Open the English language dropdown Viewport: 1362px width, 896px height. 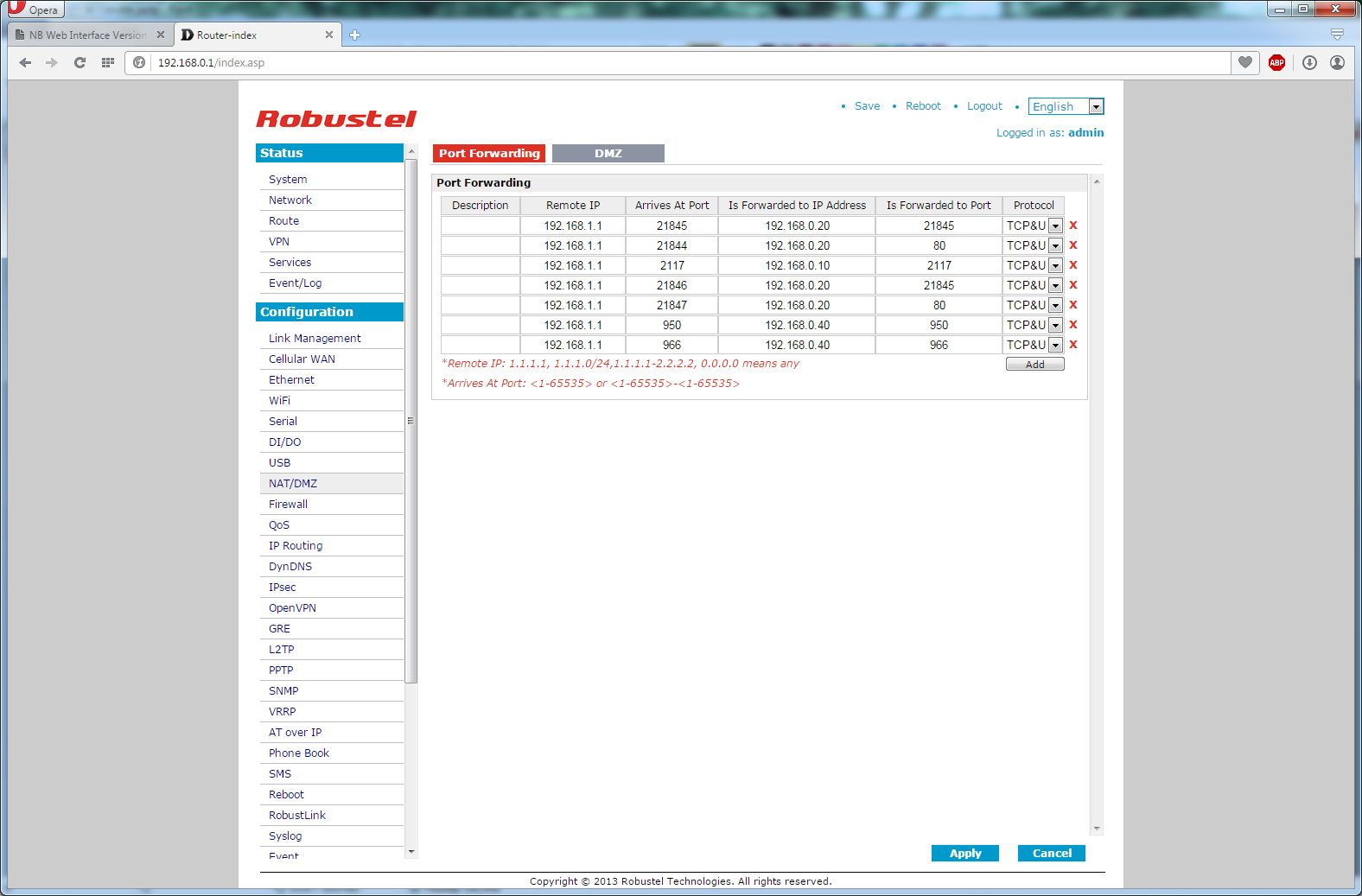[1066, 106]
